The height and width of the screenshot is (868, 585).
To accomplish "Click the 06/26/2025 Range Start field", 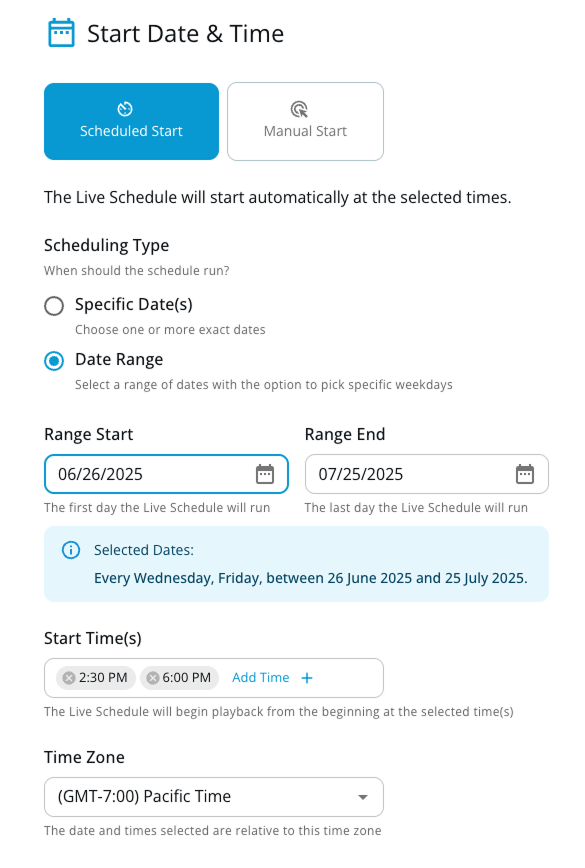I will (x=166, y=474).
